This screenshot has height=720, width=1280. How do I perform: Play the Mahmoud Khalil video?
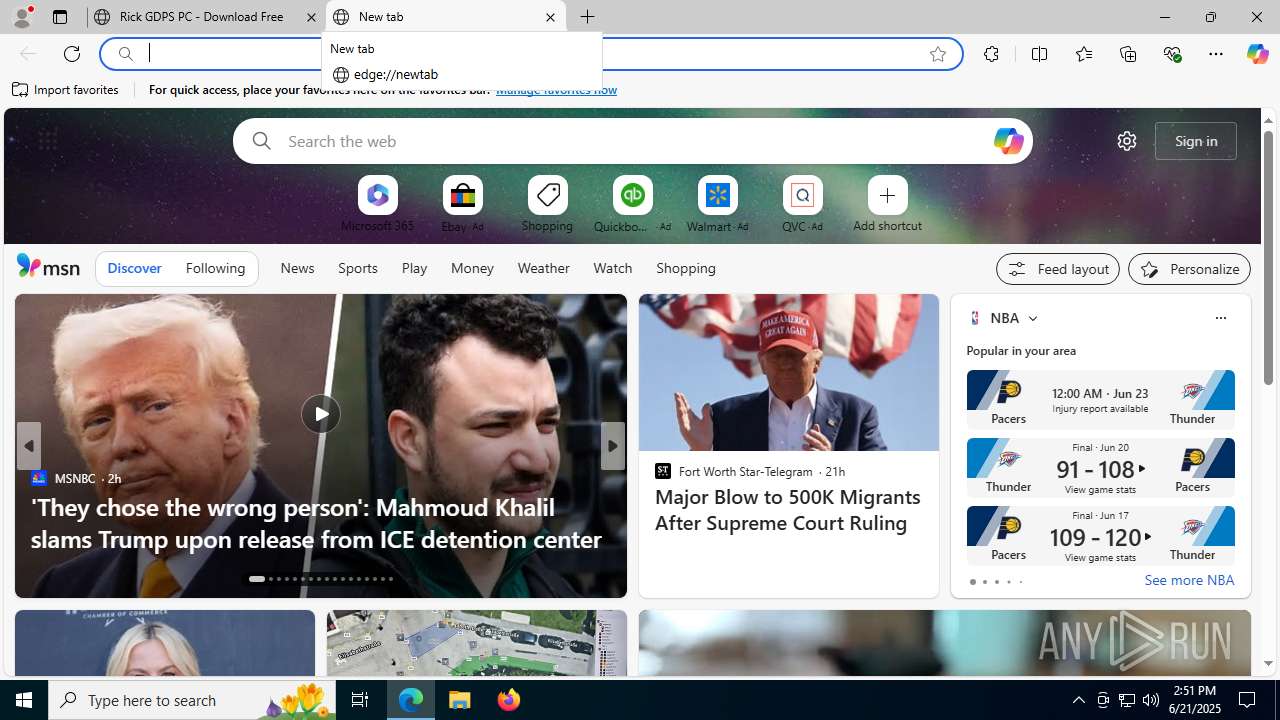[x=320, y=414]
